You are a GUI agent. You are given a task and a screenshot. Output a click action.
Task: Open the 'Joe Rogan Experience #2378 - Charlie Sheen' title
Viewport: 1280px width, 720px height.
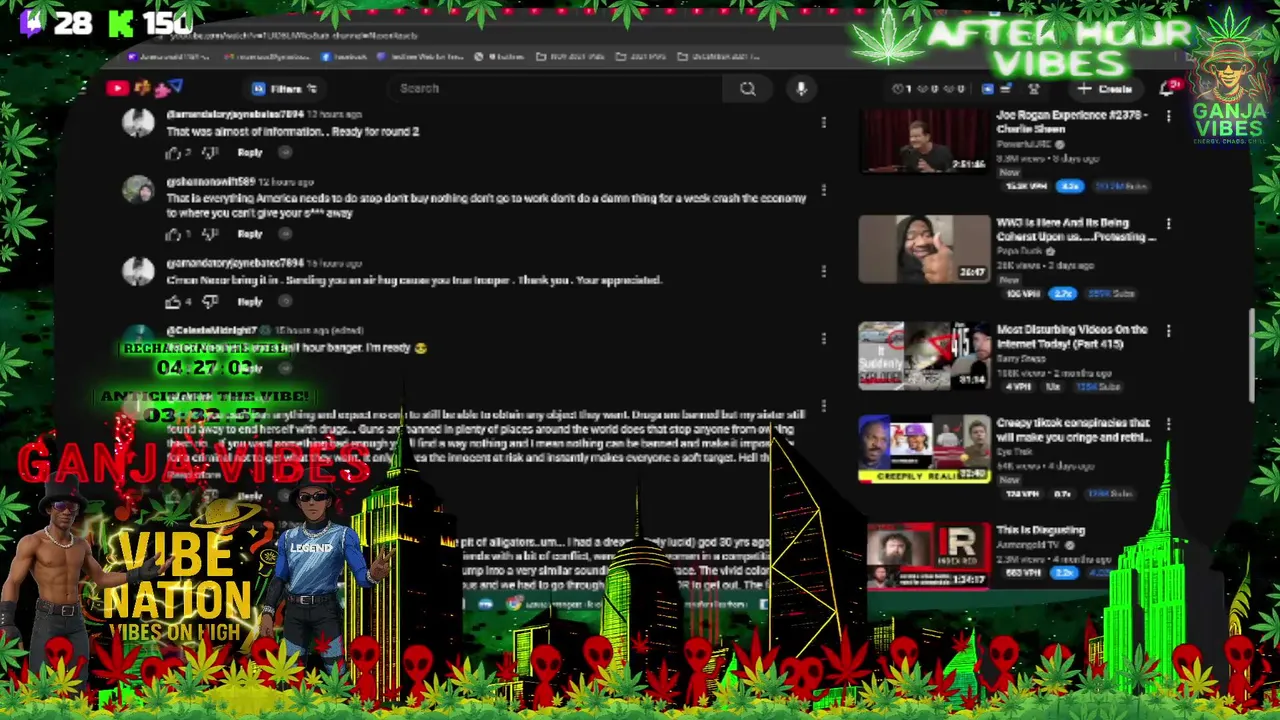tap(1072, 122)
